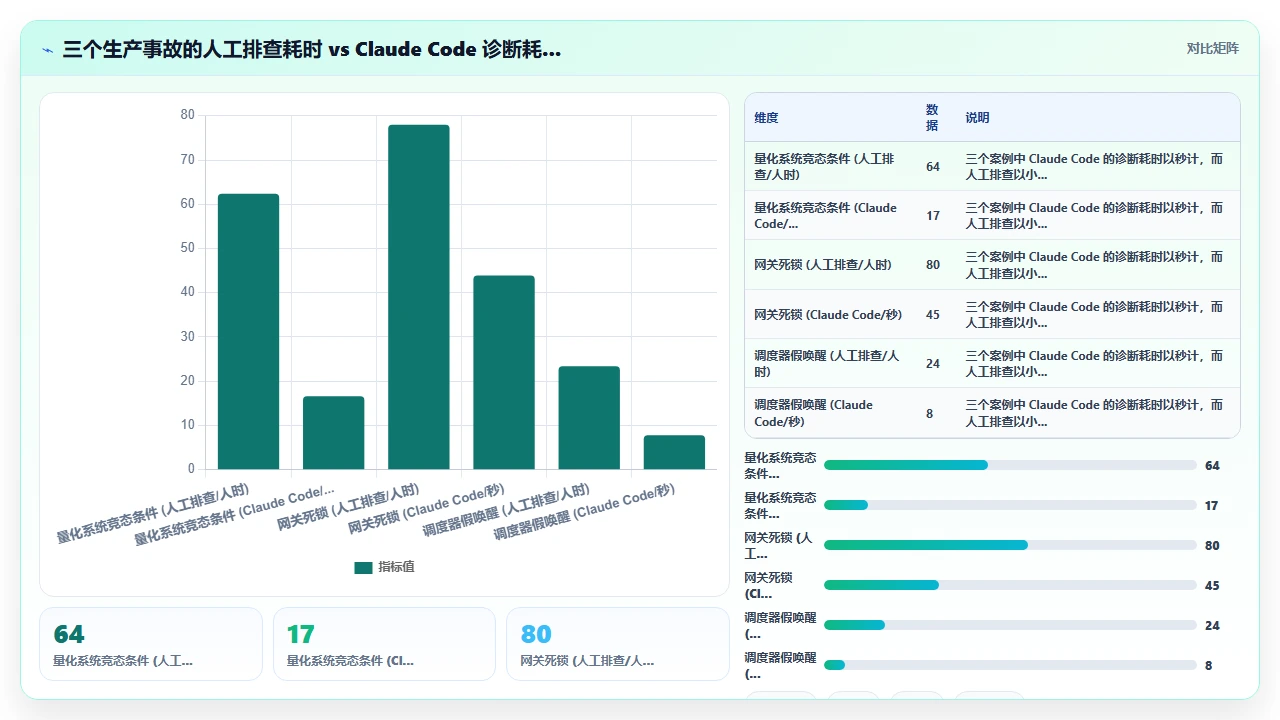Click the table data value 45

[932, 315]
